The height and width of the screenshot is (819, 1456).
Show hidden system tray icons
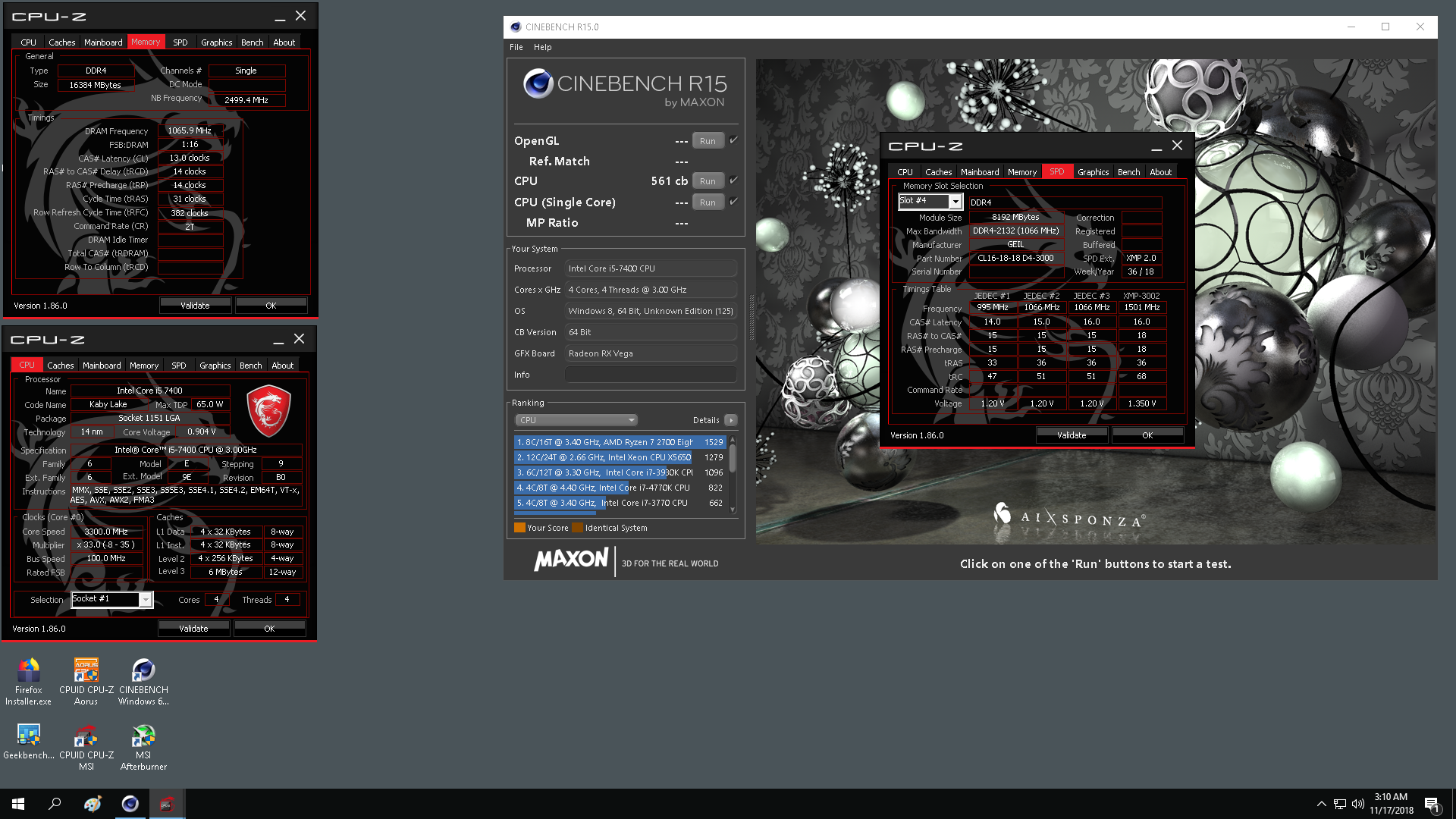1321,804
